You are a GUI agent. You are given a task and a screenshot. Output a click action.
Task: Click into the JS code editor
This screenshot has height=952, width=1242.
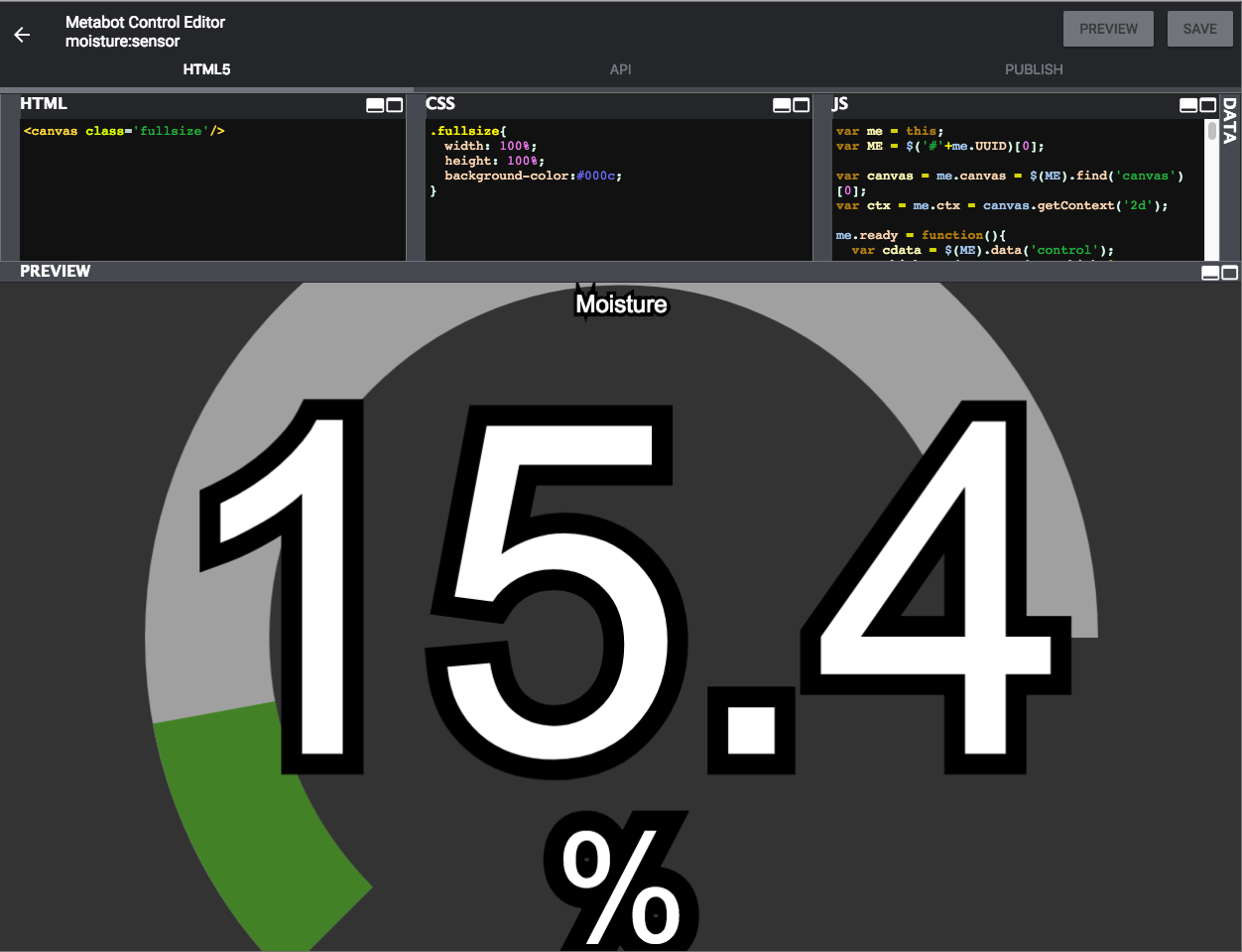[1019, 190]
